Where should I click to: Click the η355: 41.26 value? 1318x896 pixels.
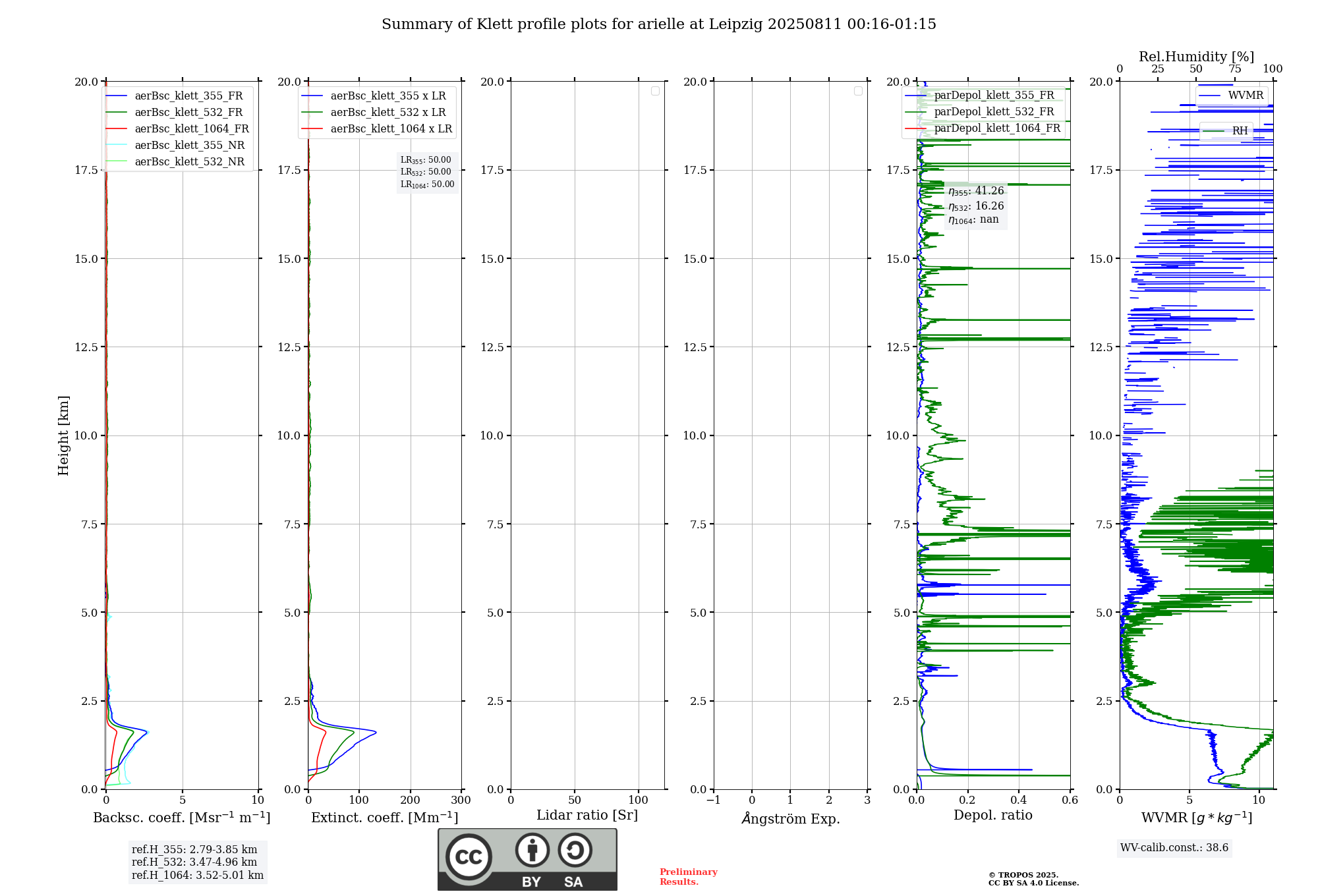(976, 192)
